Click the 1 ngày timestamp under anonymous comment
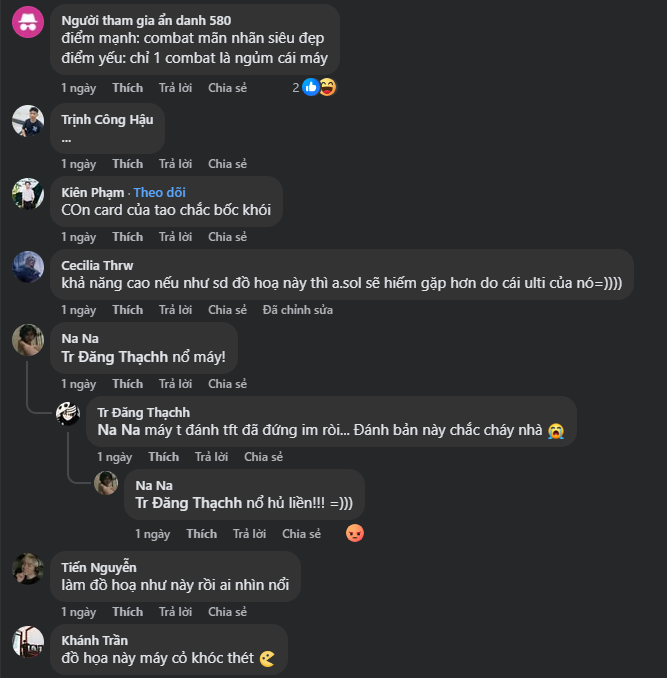This screenshot has height=678, width=667. point(78,88)
